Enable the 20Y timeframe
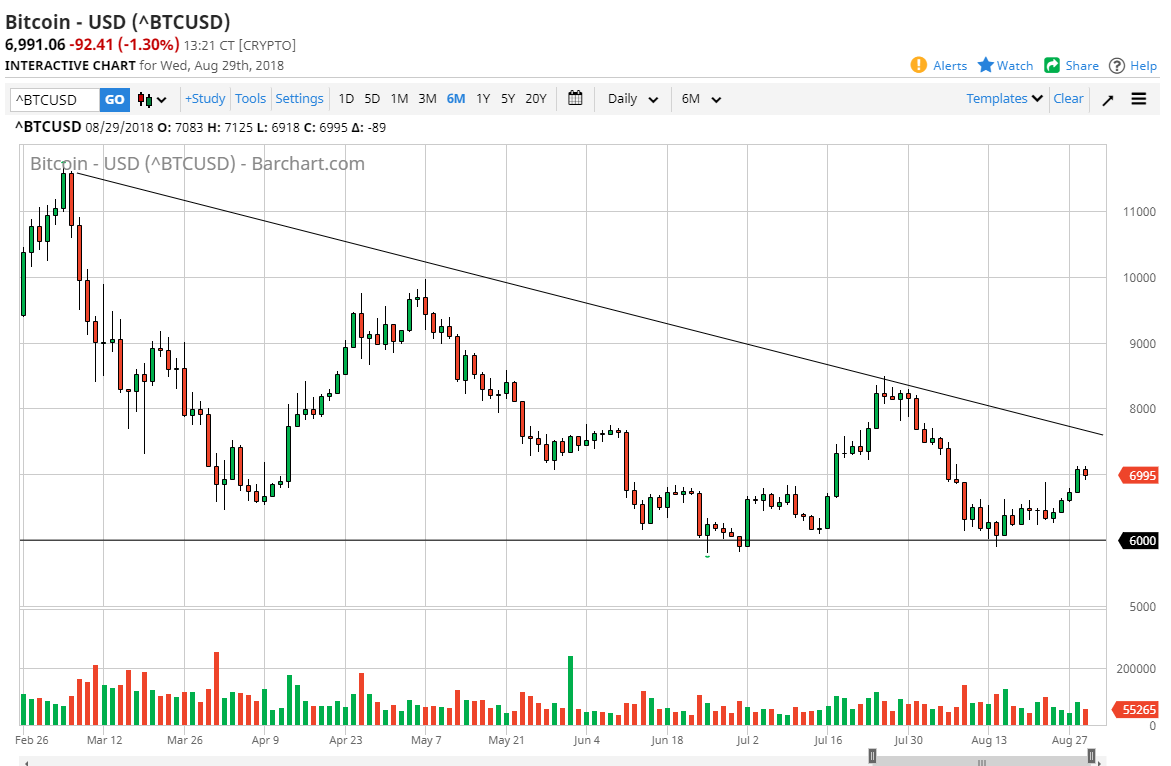Screen dimensions: 1171x766 tap(535, 99)
